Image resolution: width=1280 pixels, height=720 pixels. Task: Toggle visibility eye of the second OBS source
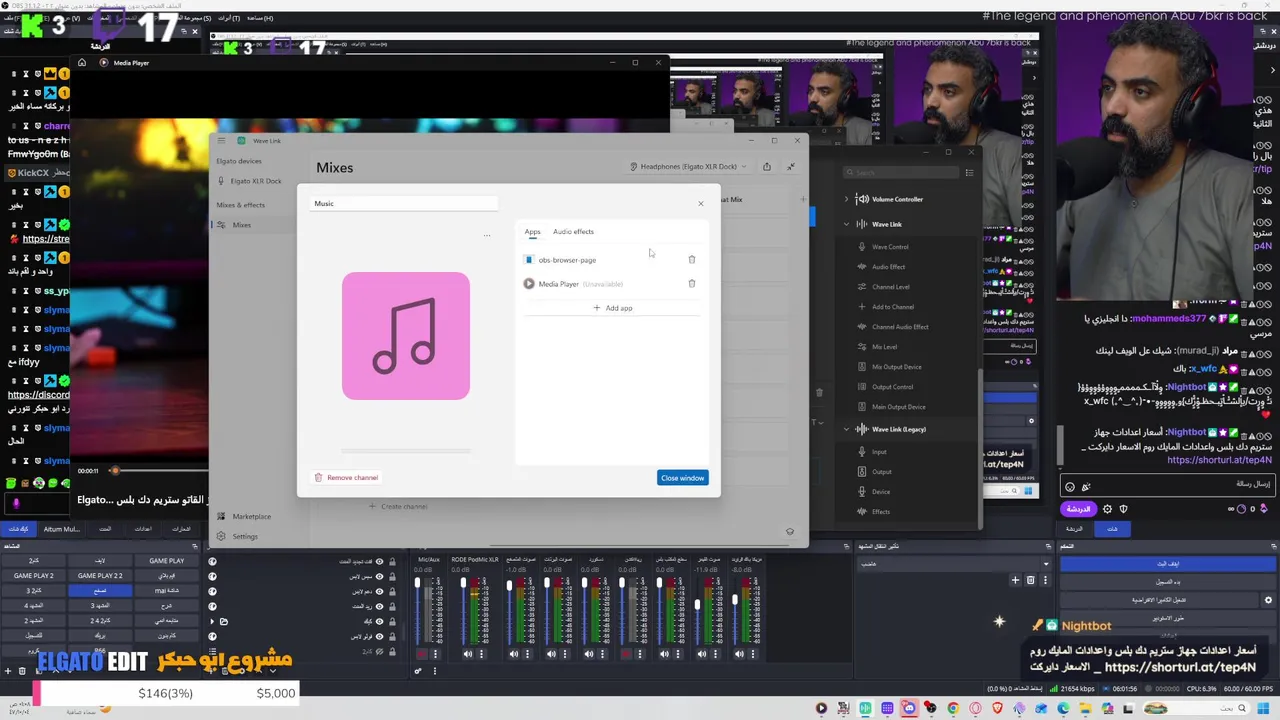(x=379, y=577)
